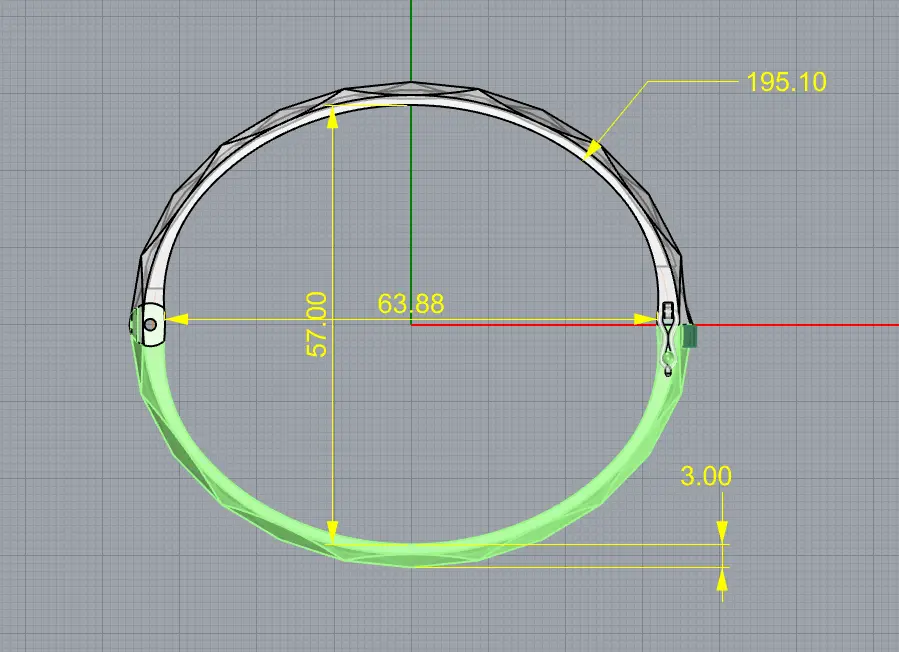Image resolution: width=899 pixels, height=652 pixels.
Task: Click the red X axis line
Action: click(x=800, y=324)
